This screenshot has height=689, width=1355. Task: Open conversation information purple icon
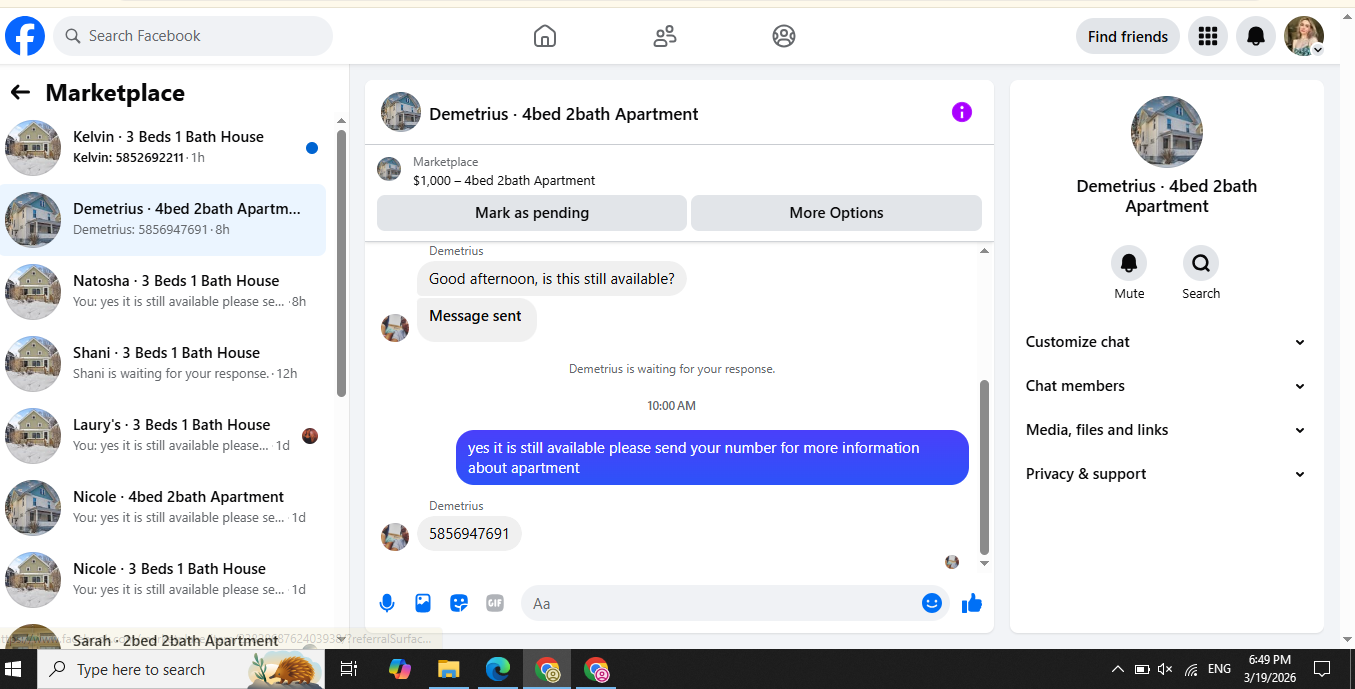[x=961, y=112]
